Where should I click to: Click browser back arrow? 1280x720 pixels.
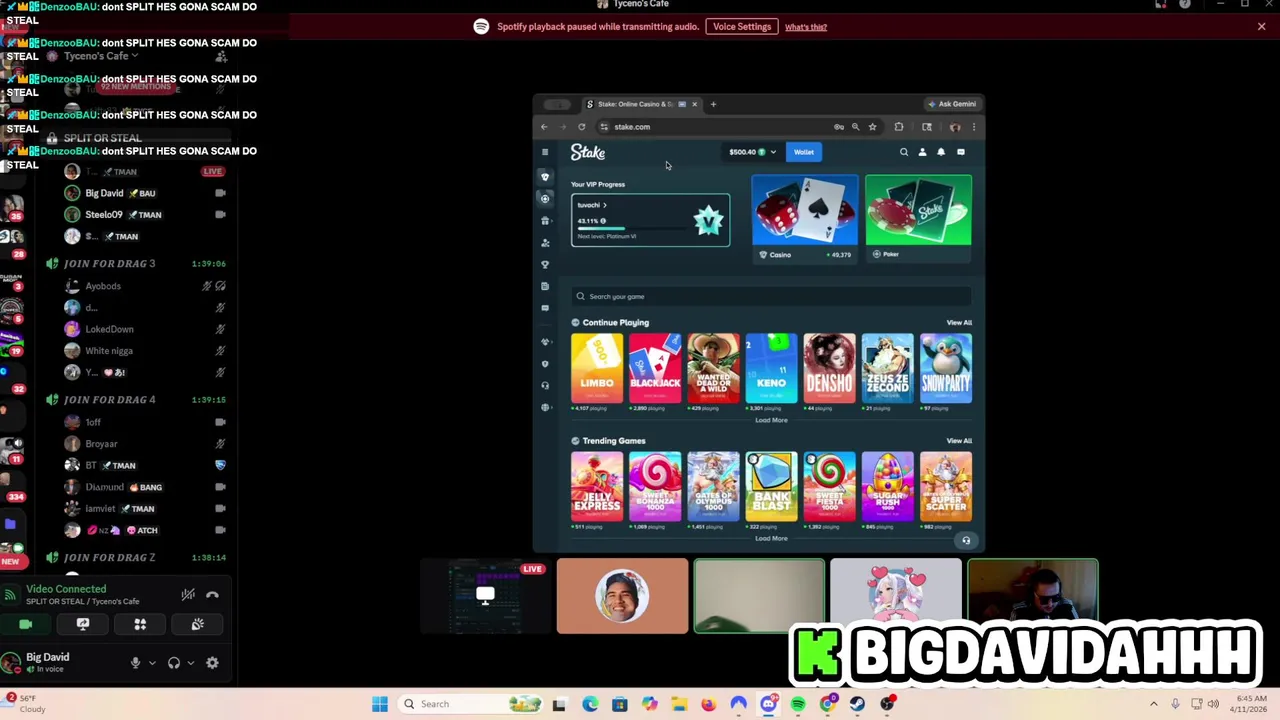point(544,127)
